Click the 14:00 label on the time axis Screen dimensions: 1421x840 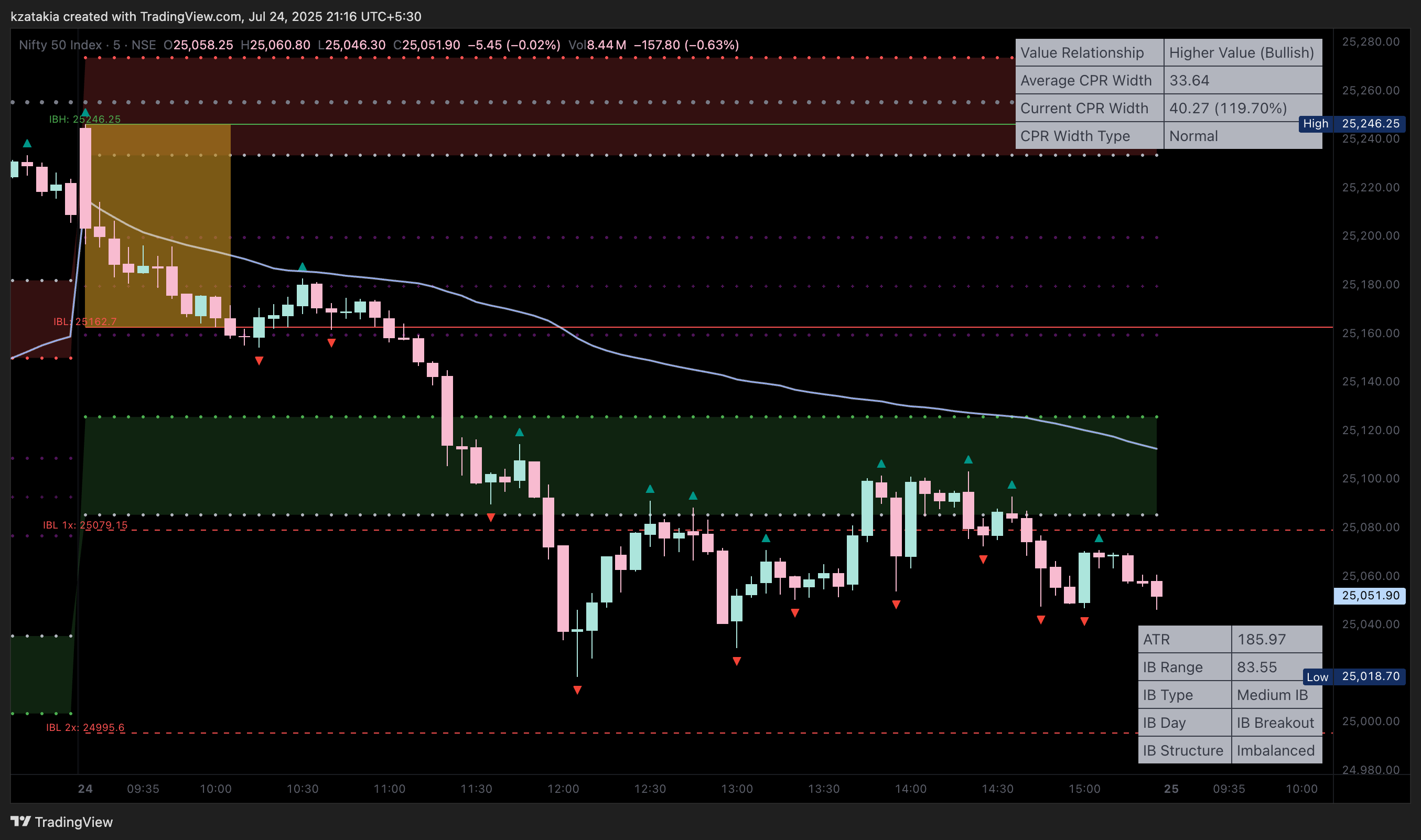pos(911,789)
